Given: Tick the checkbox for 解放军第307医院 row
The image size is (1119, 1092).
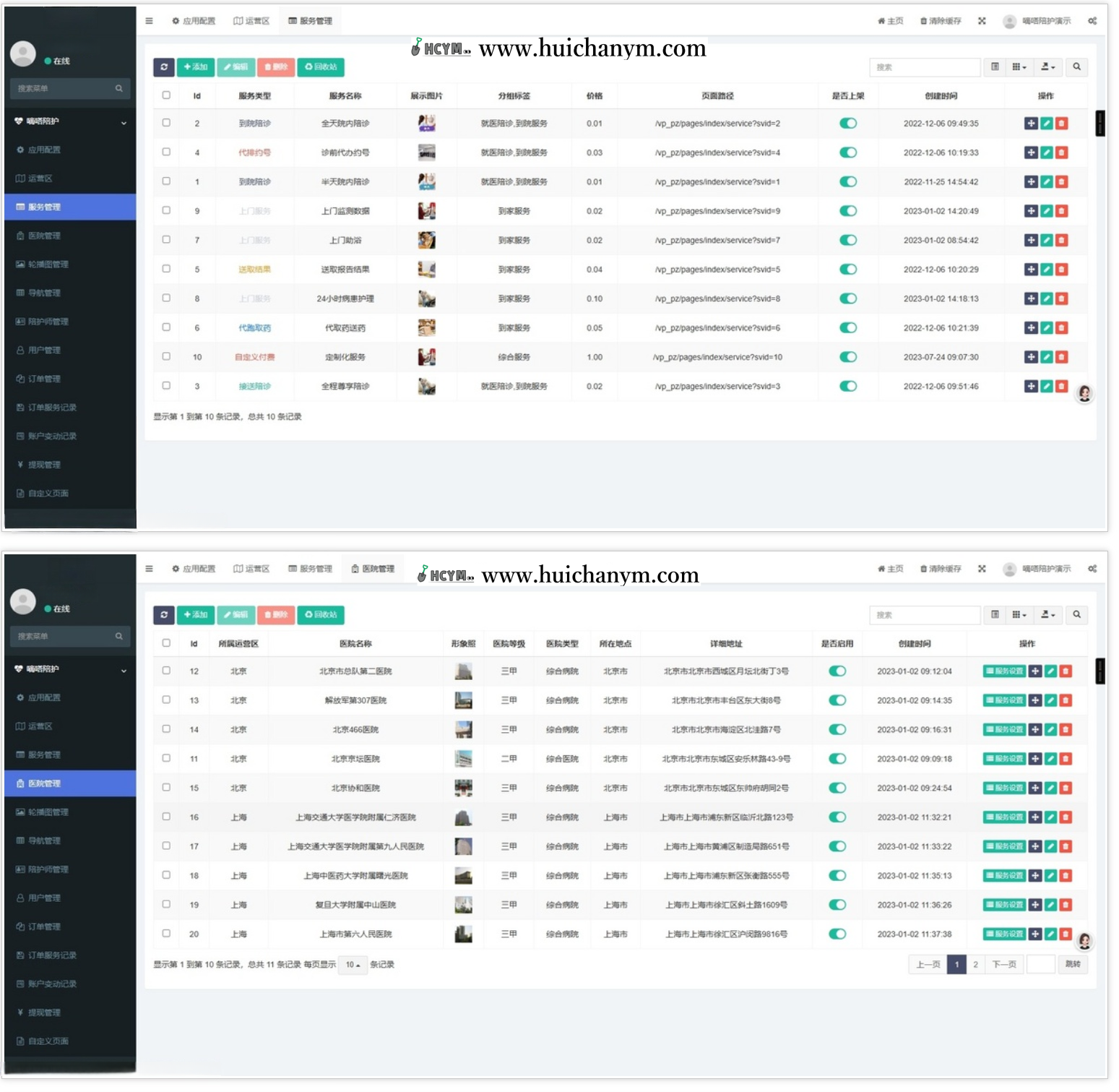Looking at the screenshot, I should coord(166,700).
